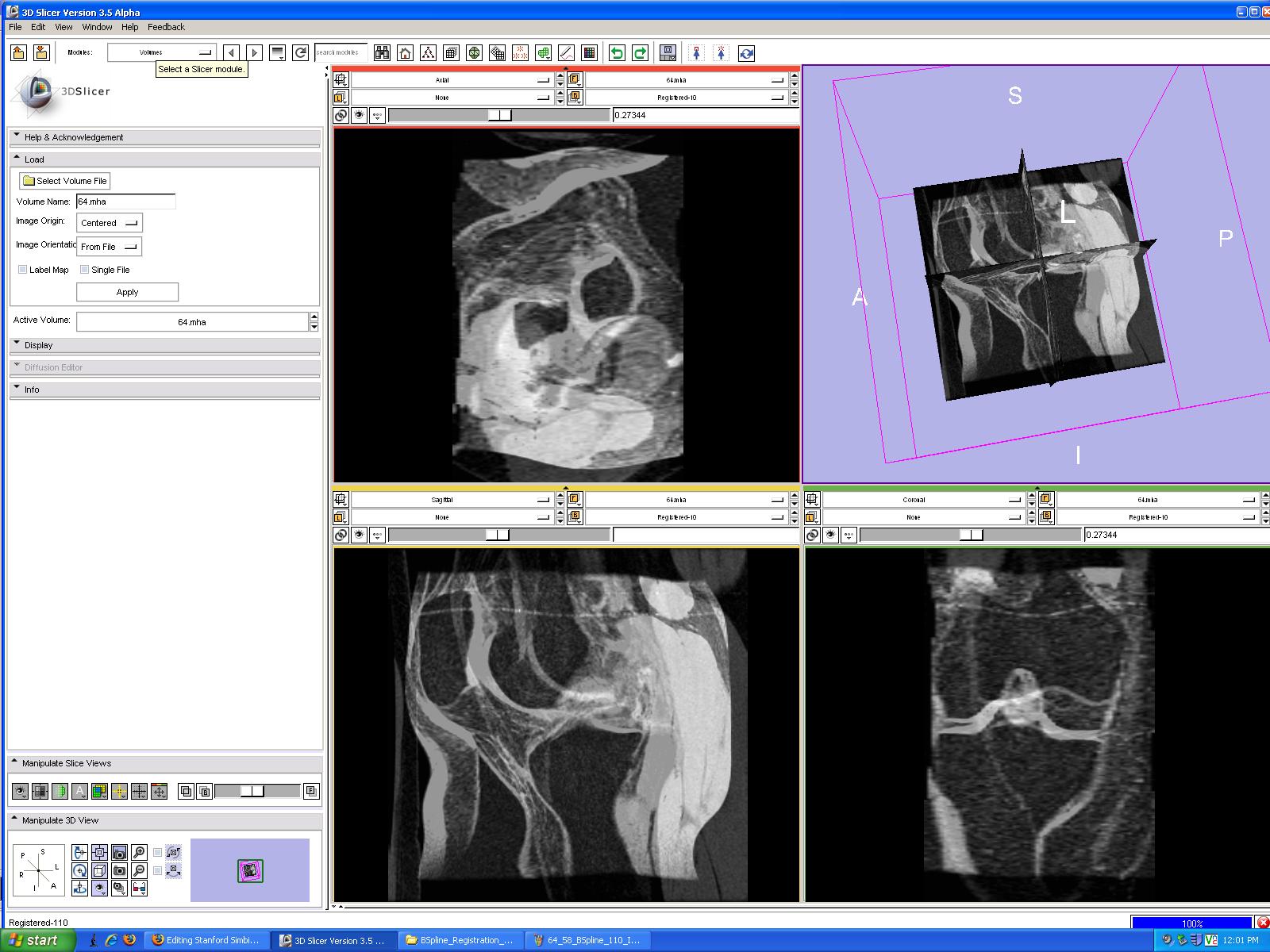Open the Modules dropdown showing Volumes
Image resolution: width=1270 pixels, height=952 pixels.
[161, 52]
